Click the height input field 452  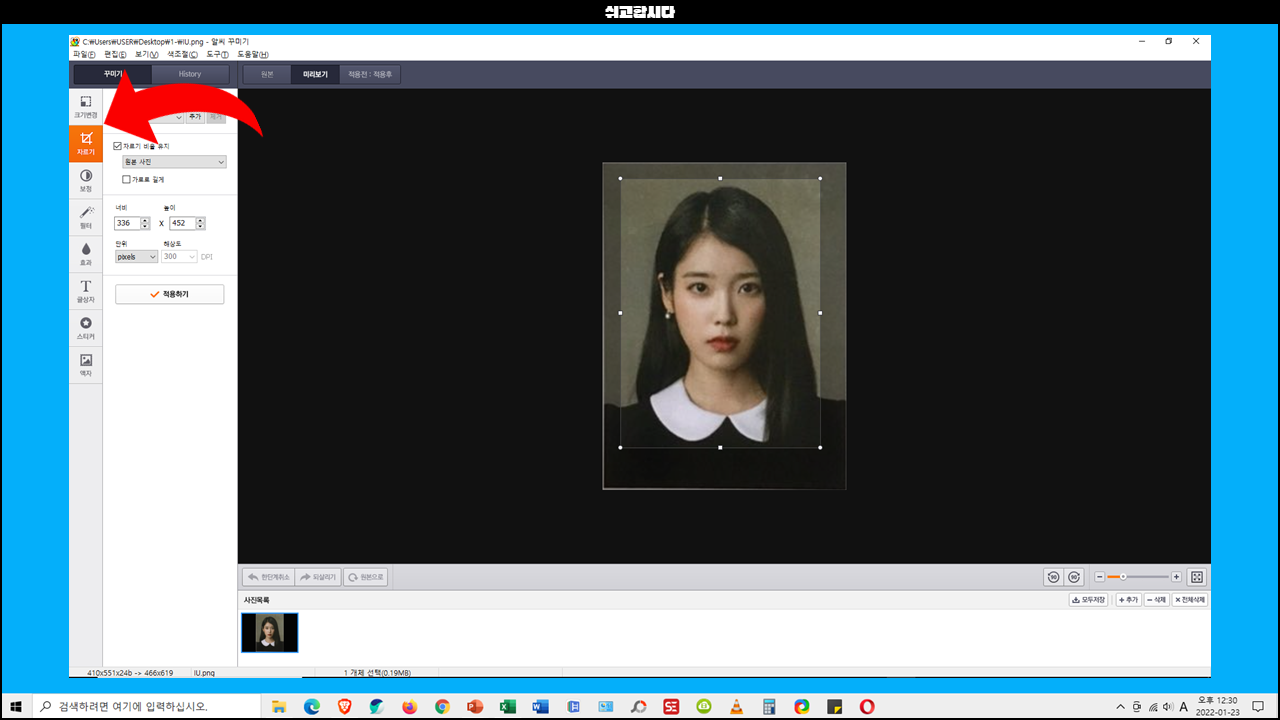182,223
